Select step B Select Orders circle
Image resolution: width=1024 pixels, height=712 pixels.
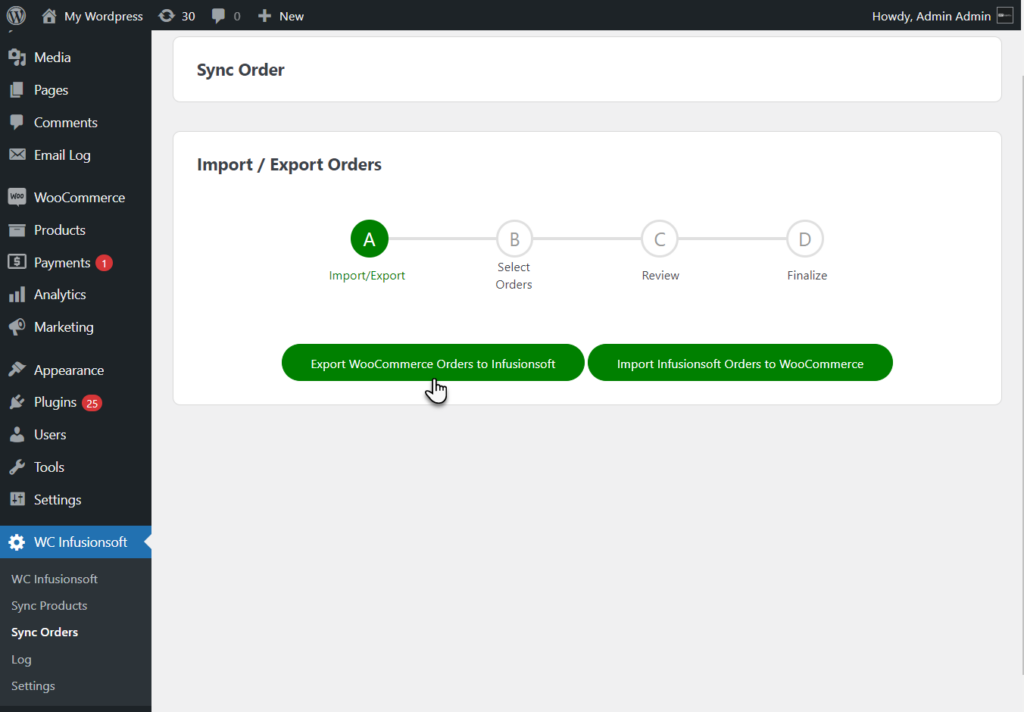(514, 239)
